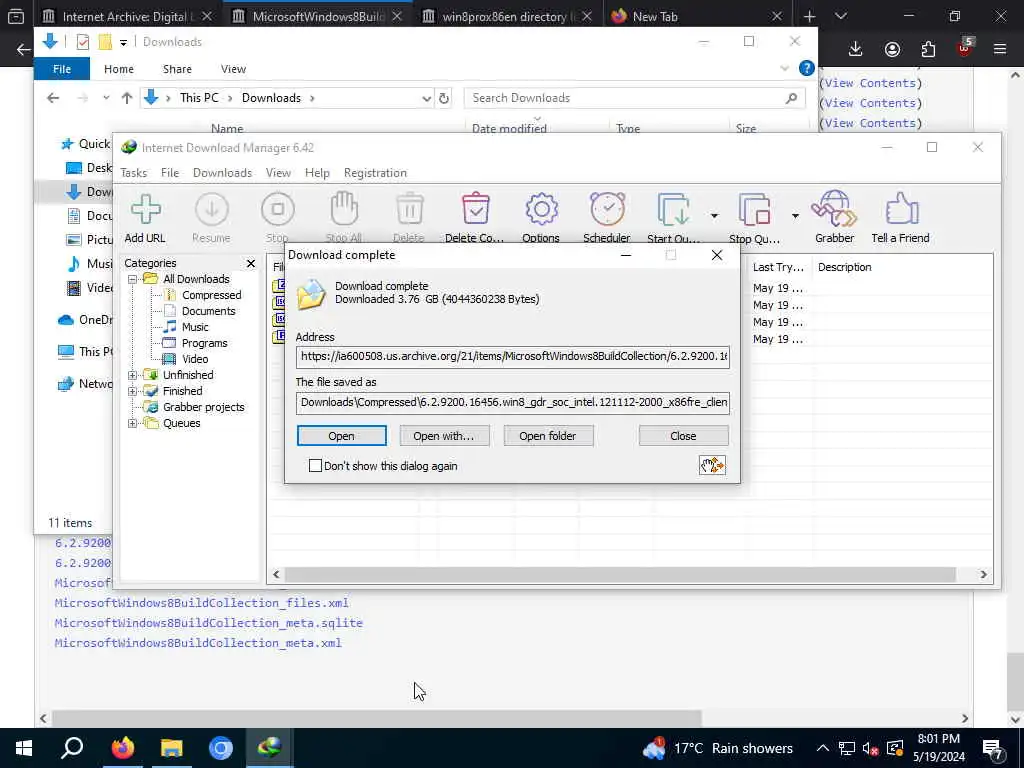Image resolution: width=1024 pixels, height=768 pixels.
Task: Show hidden system tray icons
Action: point(822,748)
